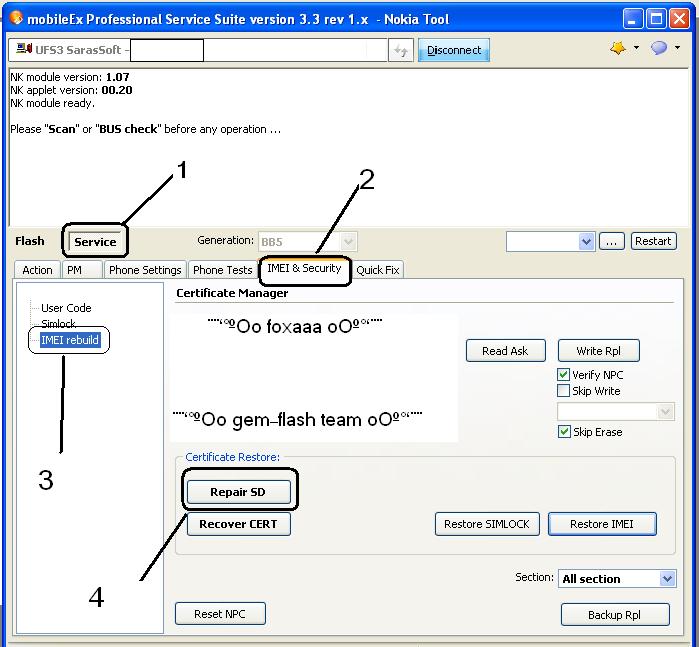Enable the Skip Write checkbox

point(563,391)
